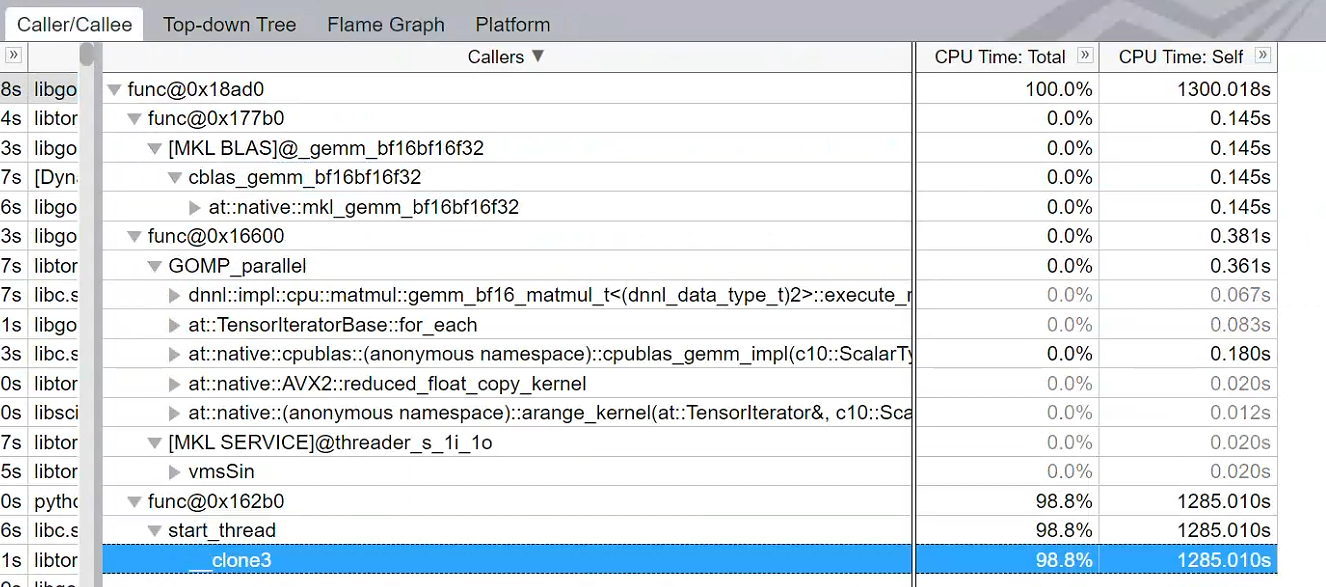Viewport: 1326px width, 587px height.
Task: Sort by CPU Time: Total column header
Action: pyautogui.click(x=1000, y=57)
